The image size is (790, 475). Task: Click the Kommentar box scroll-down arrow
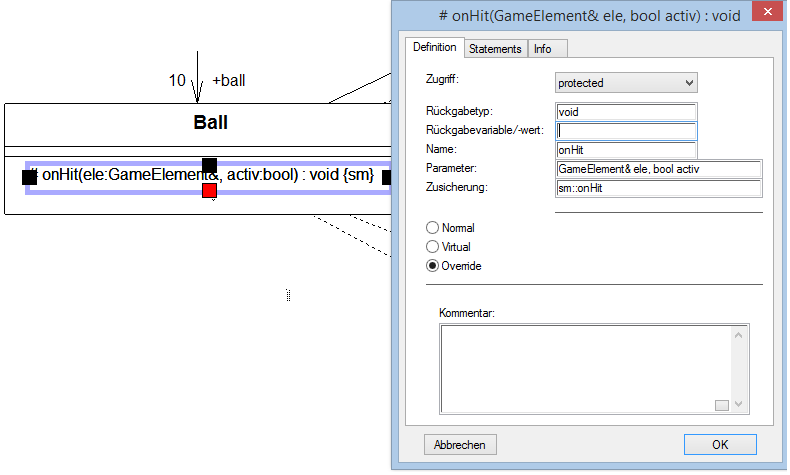click(x=740, y=405)
